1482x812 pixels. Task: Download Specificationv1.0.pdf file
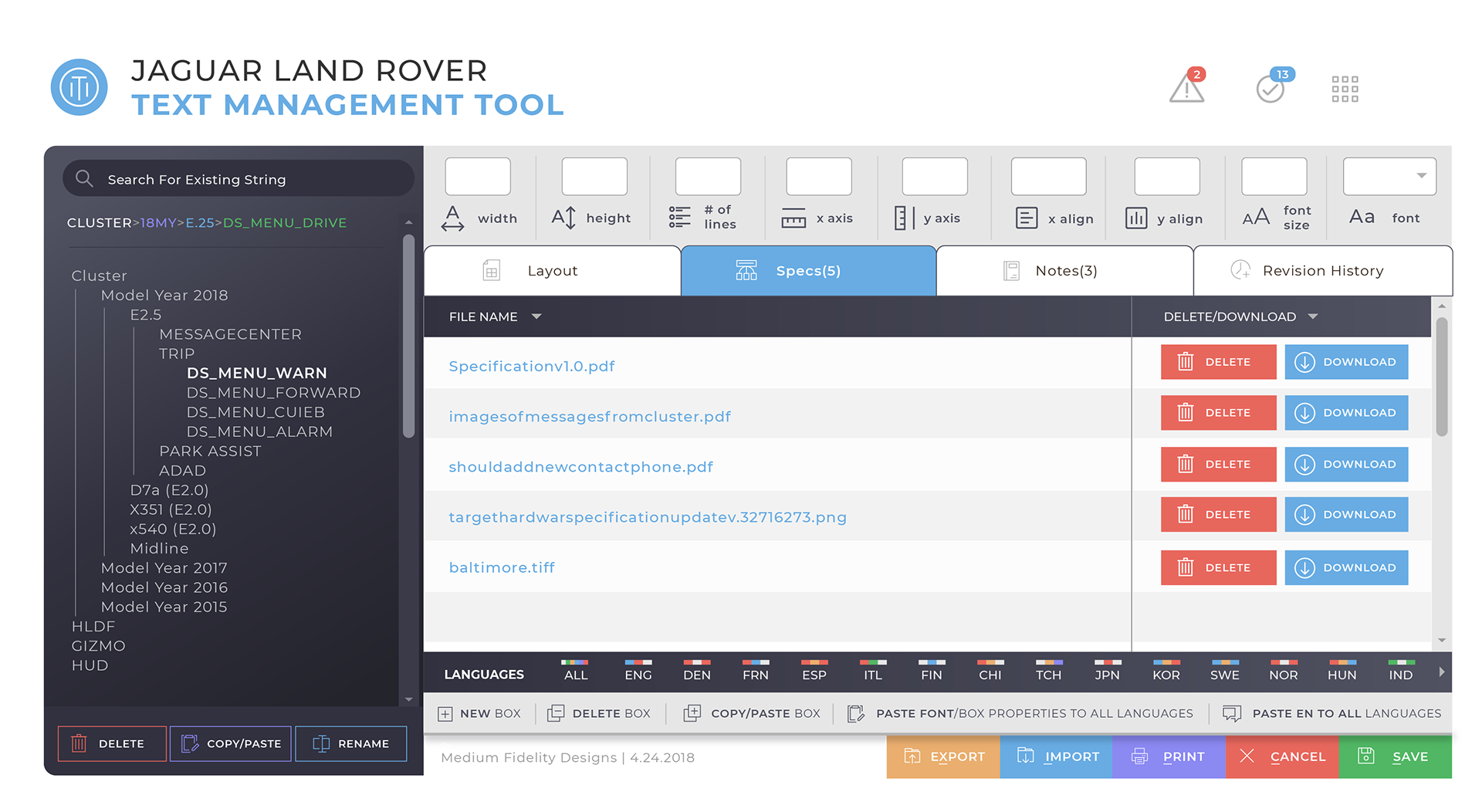1346,362
